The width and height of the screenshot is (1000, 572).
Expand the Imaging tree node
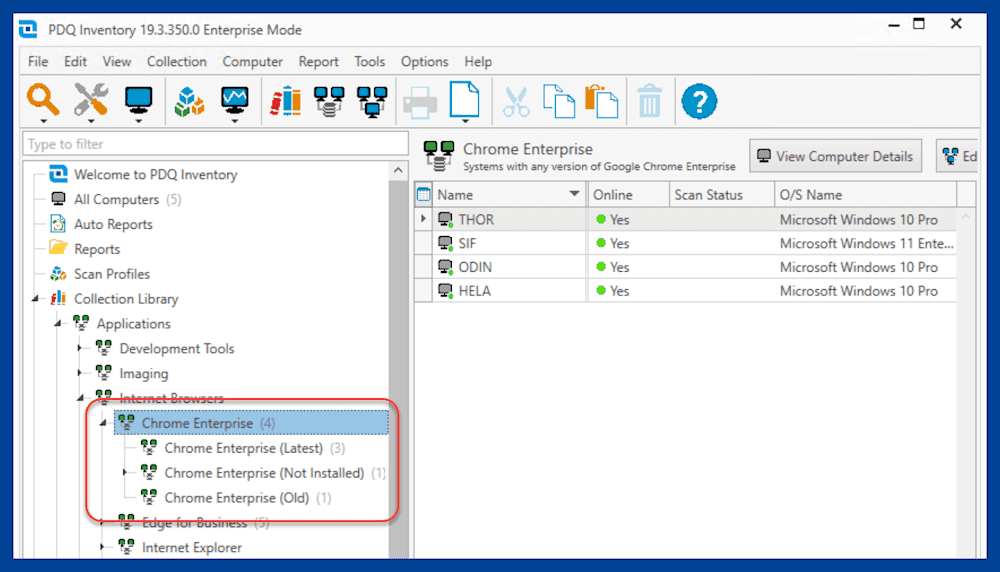pos(80,373)
